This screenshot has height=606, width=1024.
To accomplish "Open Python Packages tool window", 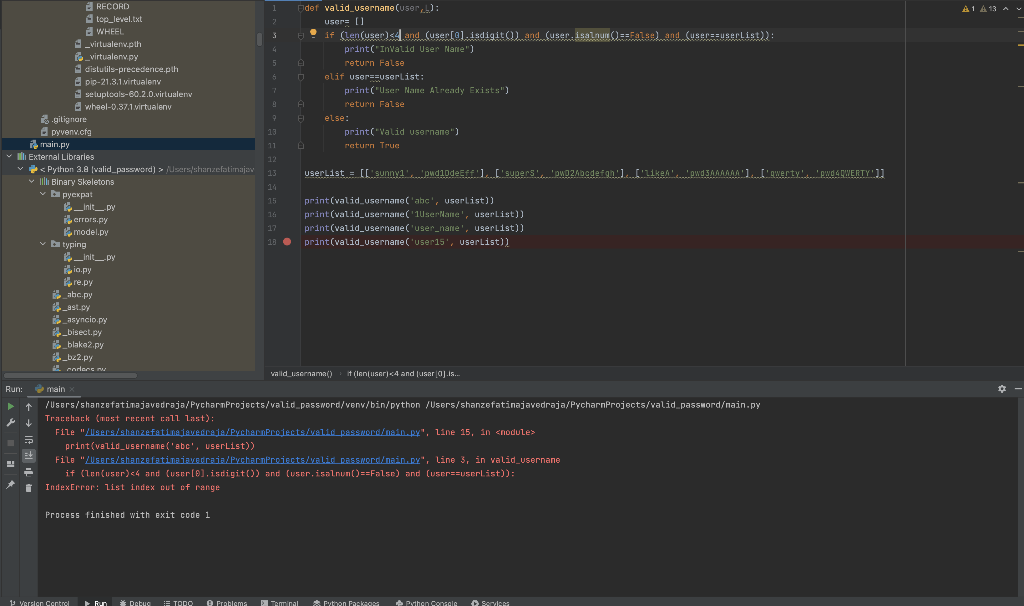I will pyautogui.click(x=346, y=603).
